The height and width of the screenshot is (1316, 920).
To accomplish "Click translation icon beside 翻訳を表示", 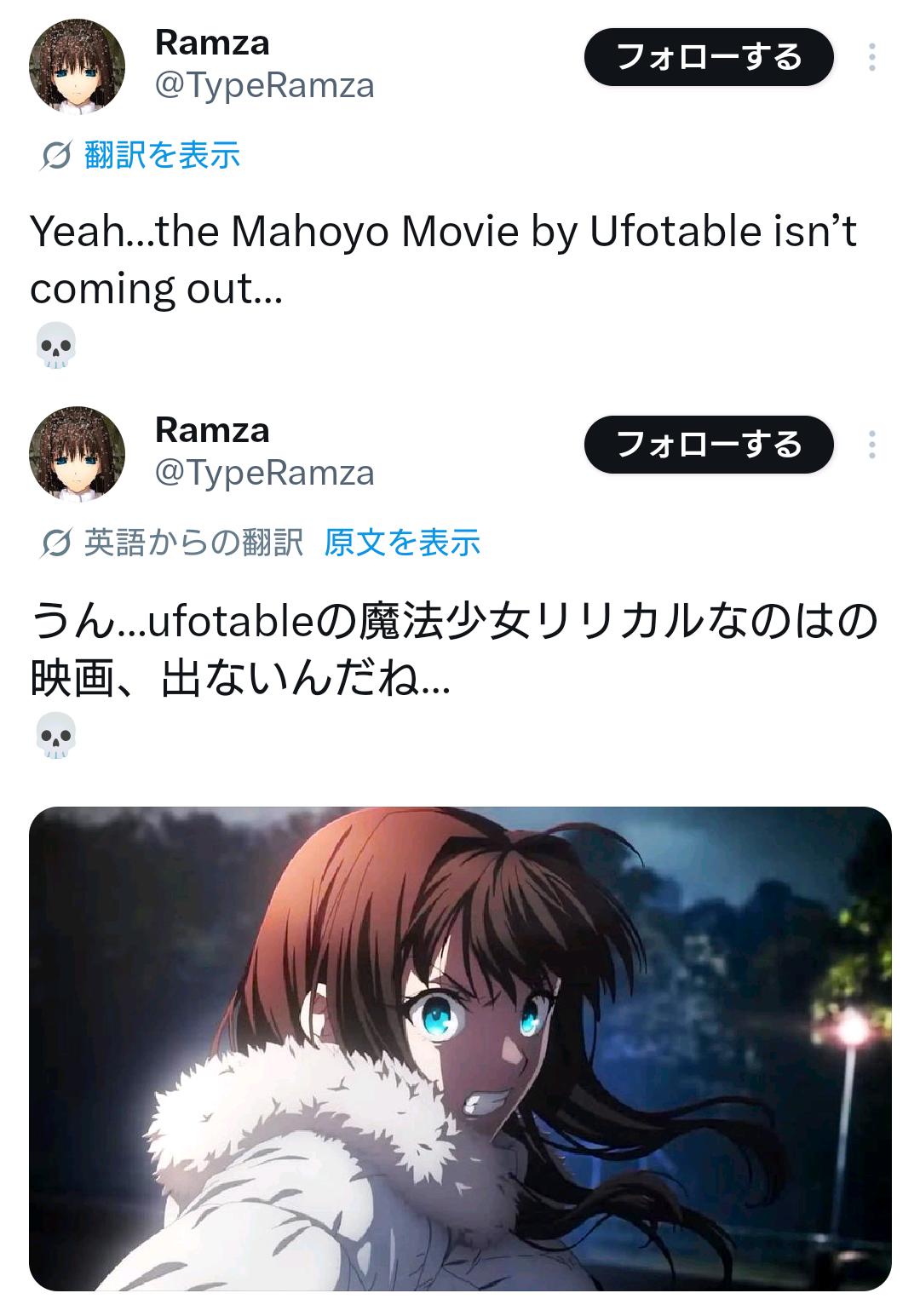I will 55,156.
